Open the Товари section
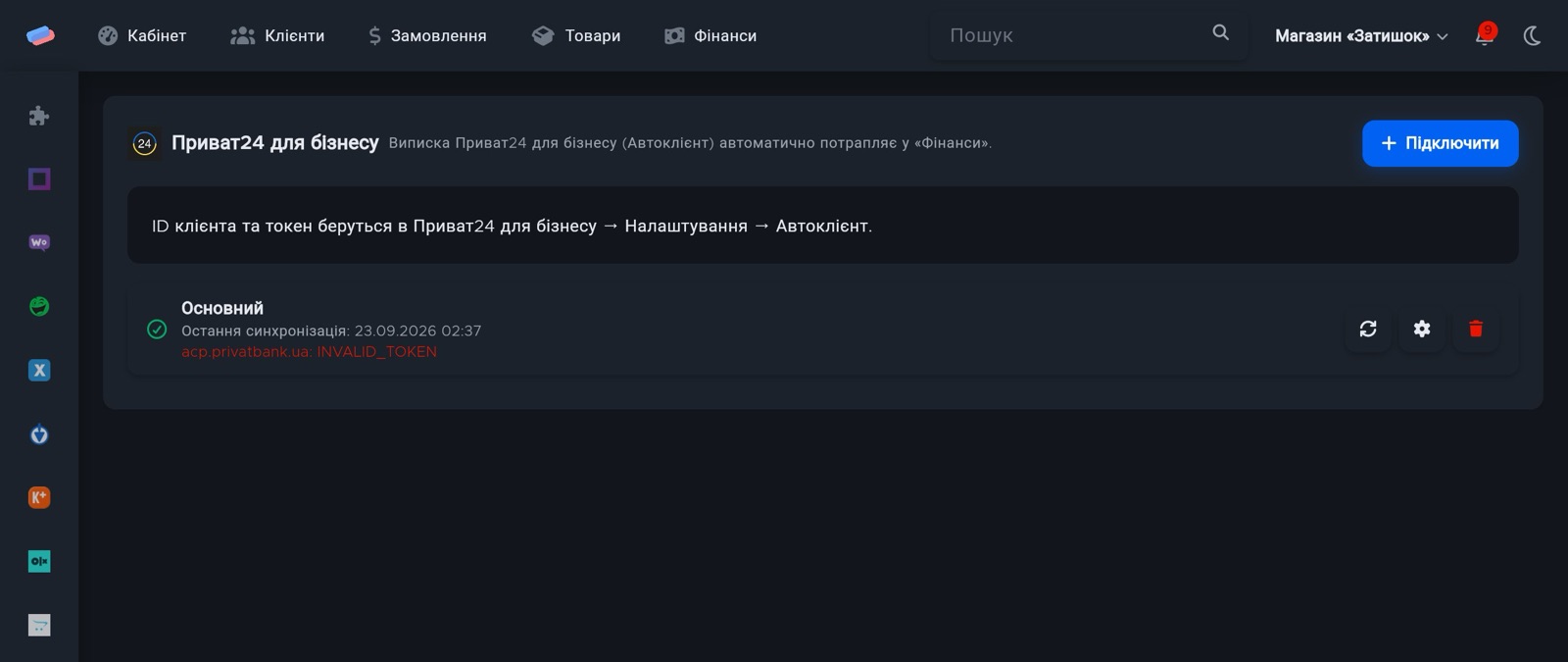This screenshot has height=662, width=1568. [576, 35]
